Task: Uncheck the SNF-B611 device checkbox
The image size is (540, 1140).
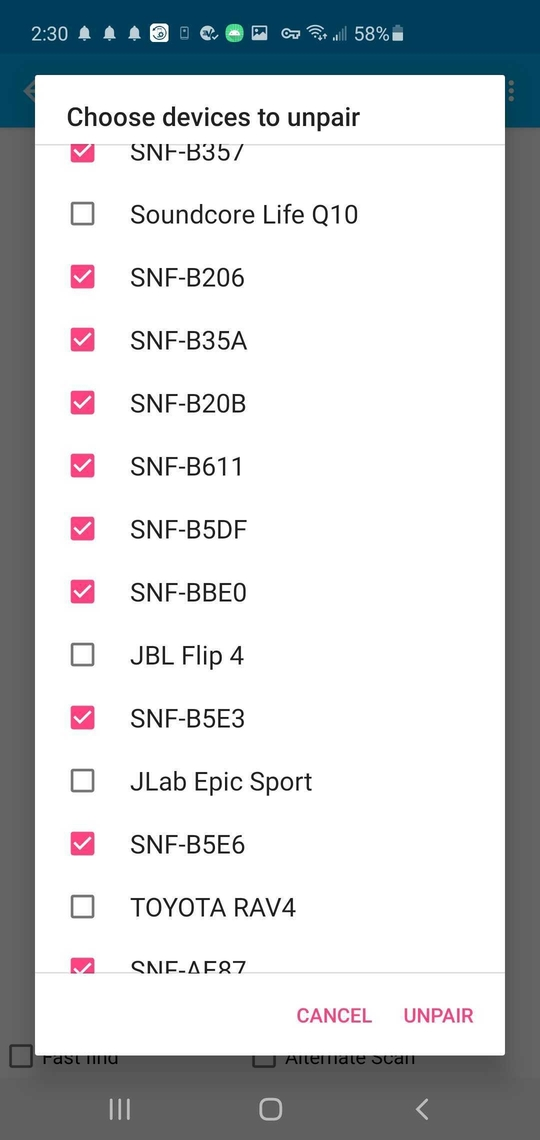Action: [x=82, y=466]
